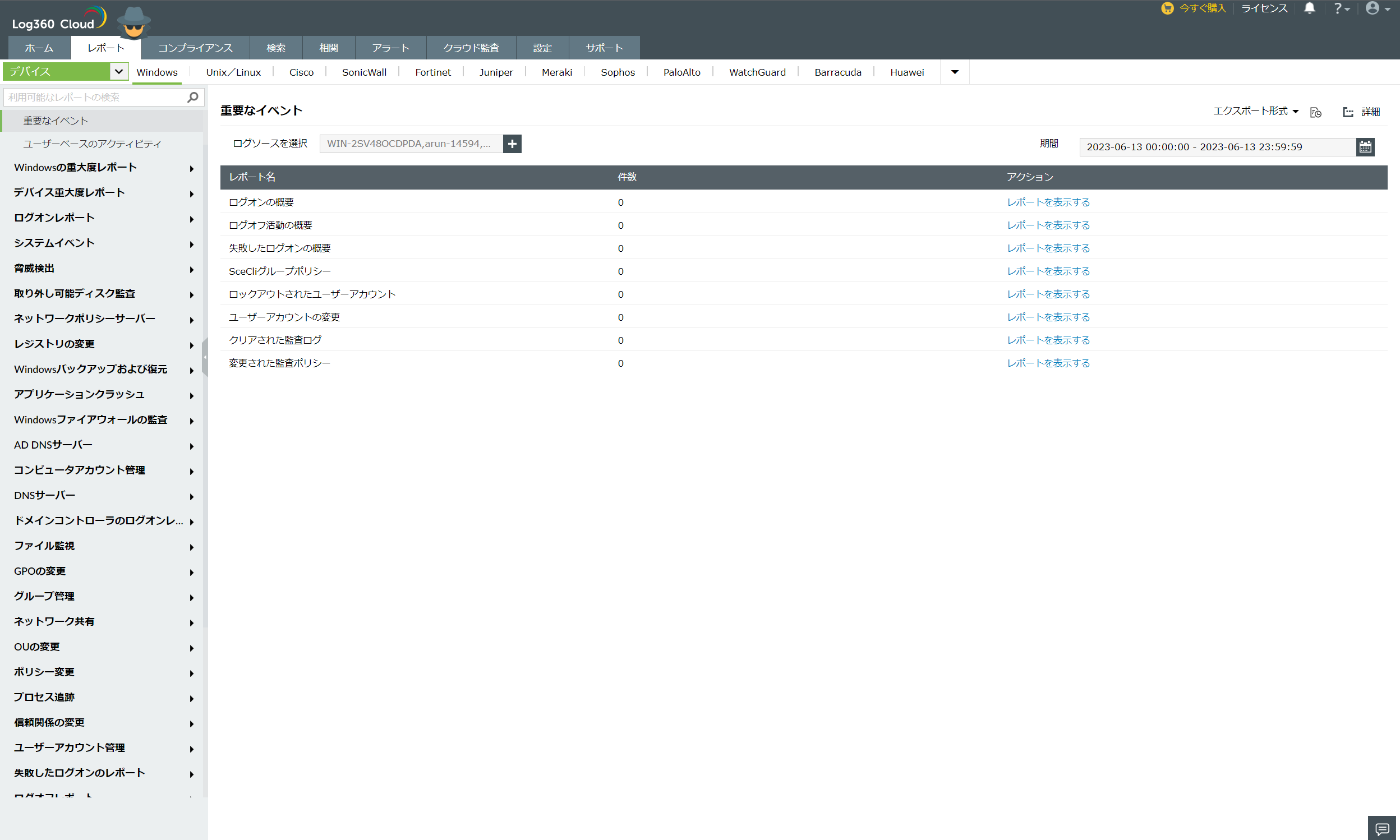Click the shopping cart buy now icon
The image size is (1400, 840).
click(1167, 8)
